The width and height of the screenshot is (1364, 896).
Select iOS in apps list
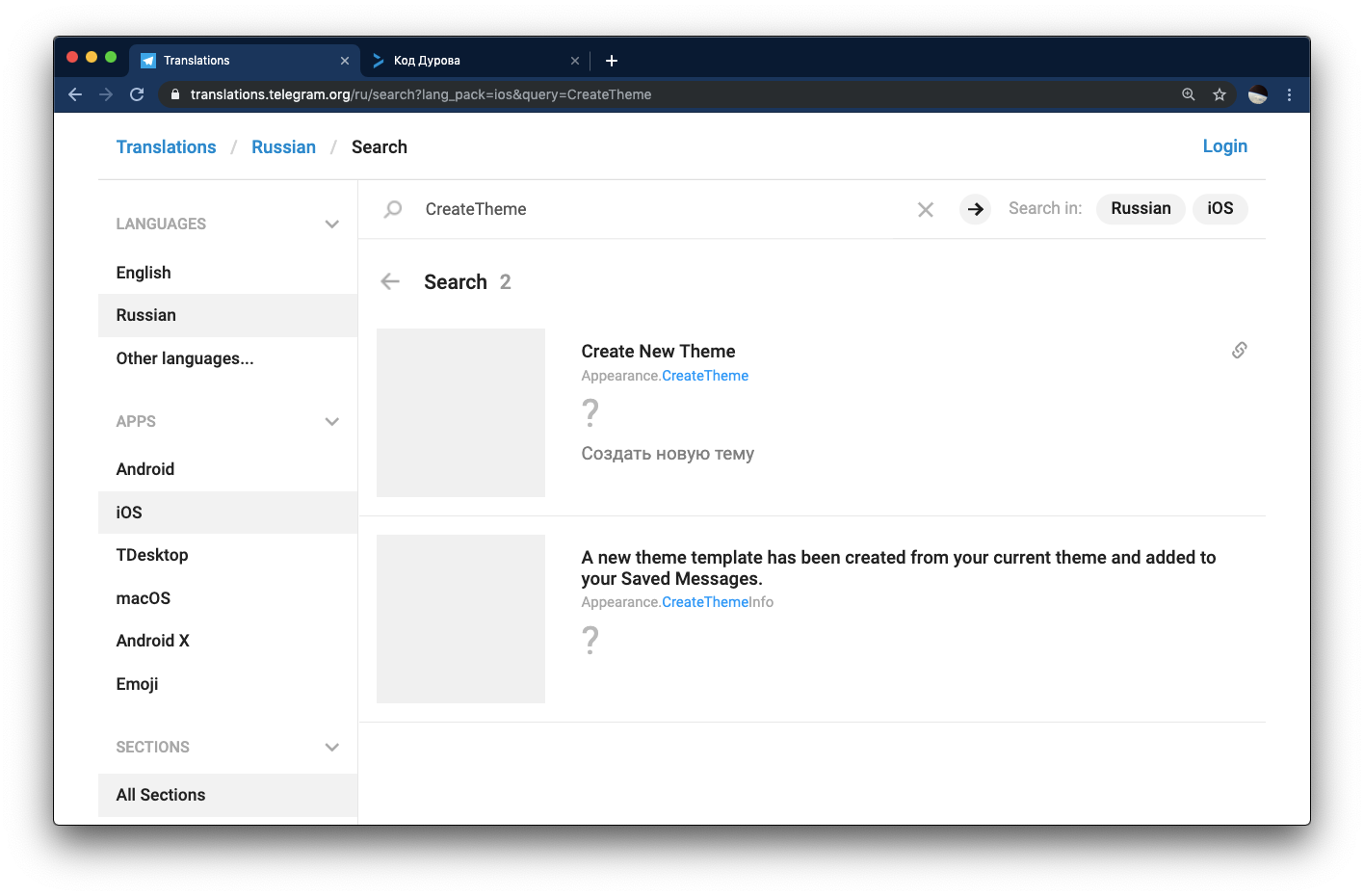pos(228,513)
